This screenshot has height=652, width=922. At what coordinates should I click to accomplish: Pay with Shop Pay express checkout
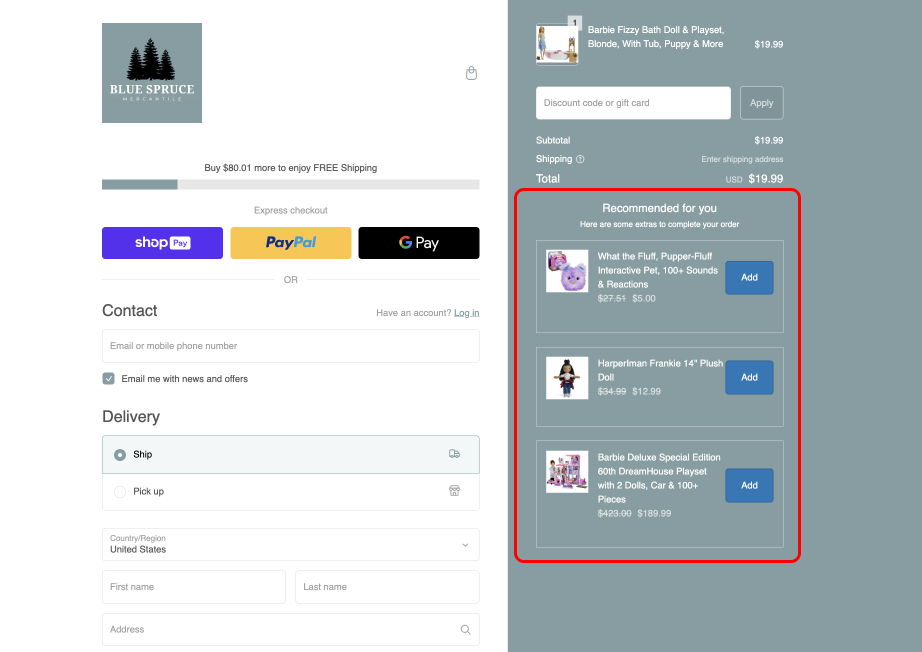pyautogui.click(x=162, y=243)
